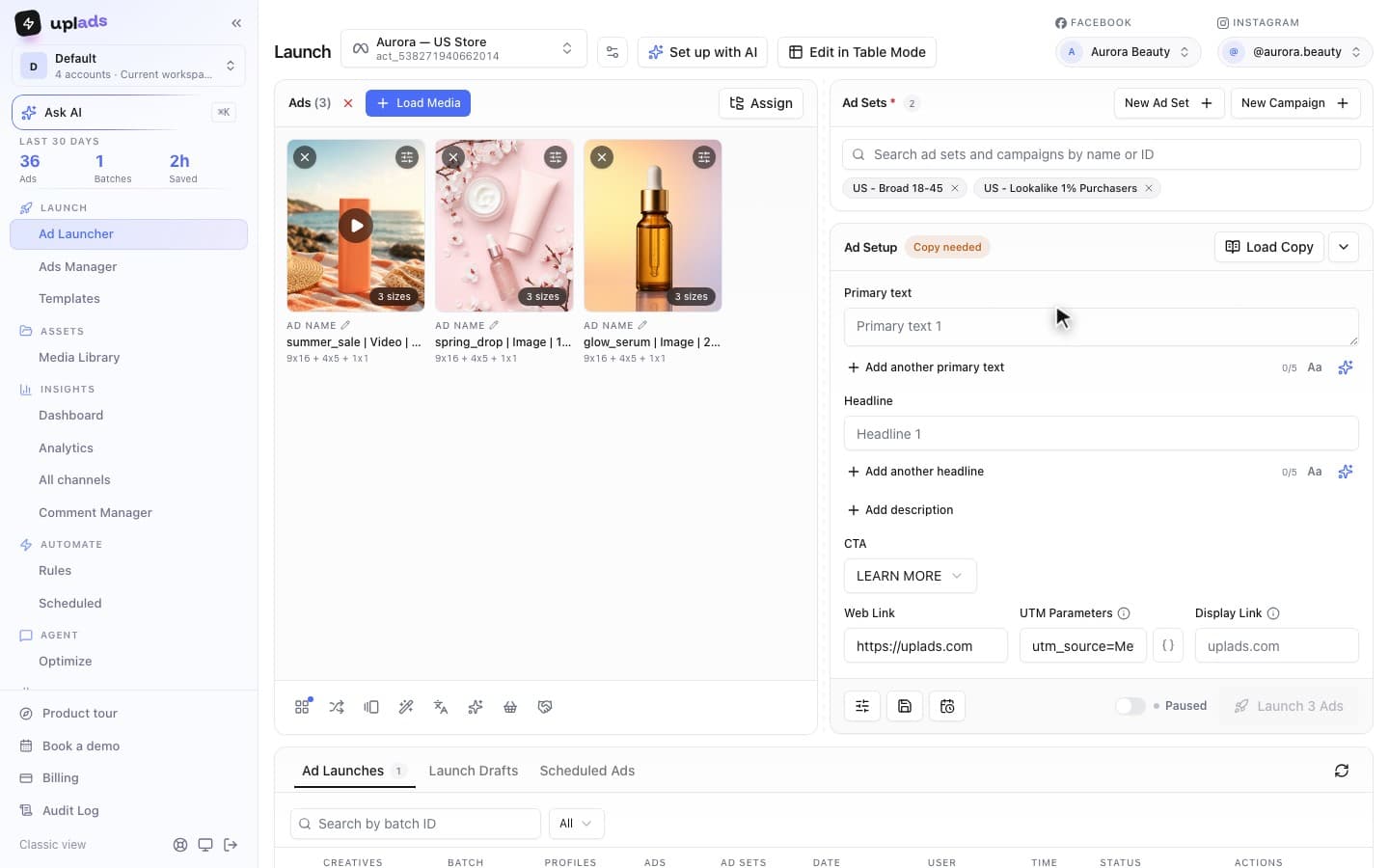Click the Assign button
The width and height of the screenshot is (1389, 868).
pos(761,103)
